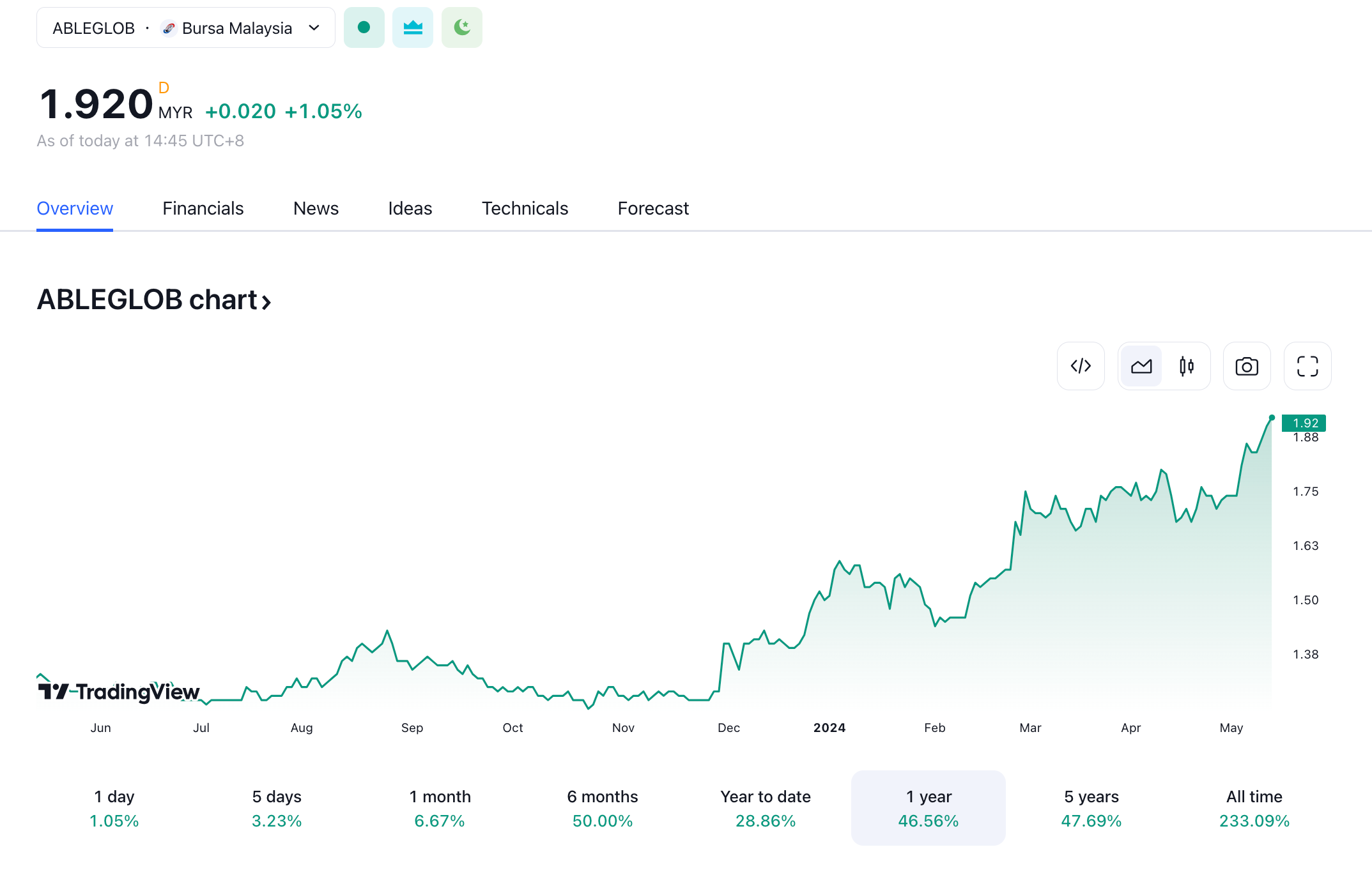Image resolution: width=1372 pixels, height=877 pixels.
Task: Click the embed code icon
Action: (1081, 366)
